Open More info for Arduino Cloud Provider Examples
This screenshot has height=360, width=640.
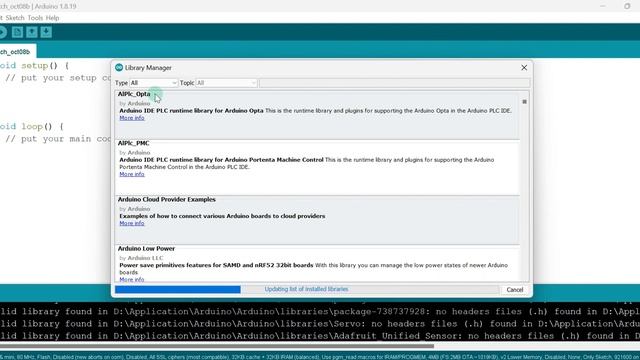132,223
